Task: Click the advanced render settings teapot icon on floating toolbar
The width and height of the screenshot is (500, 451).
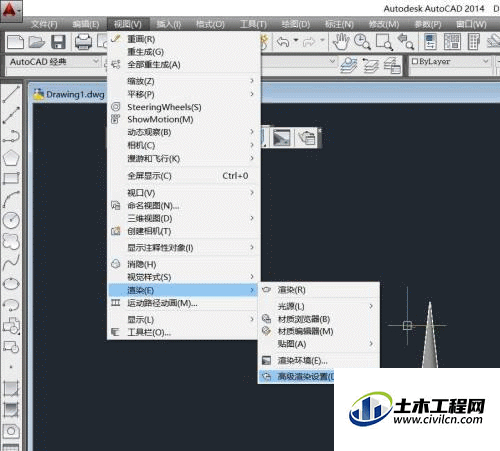Action: pos(307,137)
